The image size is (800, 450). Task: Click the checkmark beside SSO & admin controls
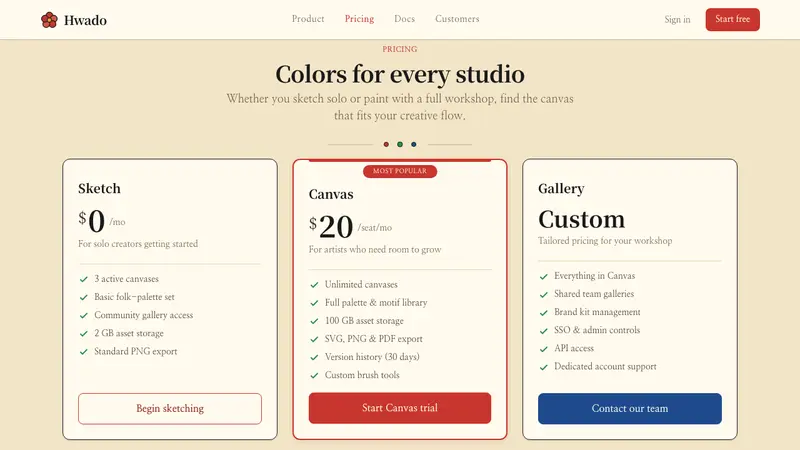544,331
